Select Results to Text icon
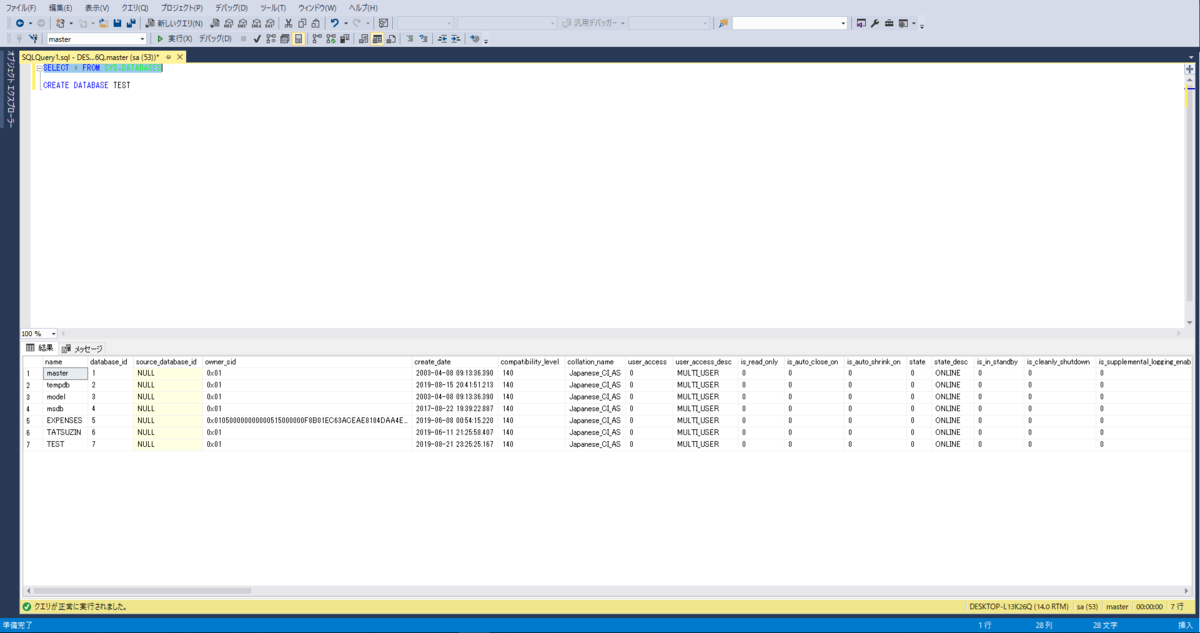Image resolution: width=1200 pixels, height=633 pixels. point(364,39)
